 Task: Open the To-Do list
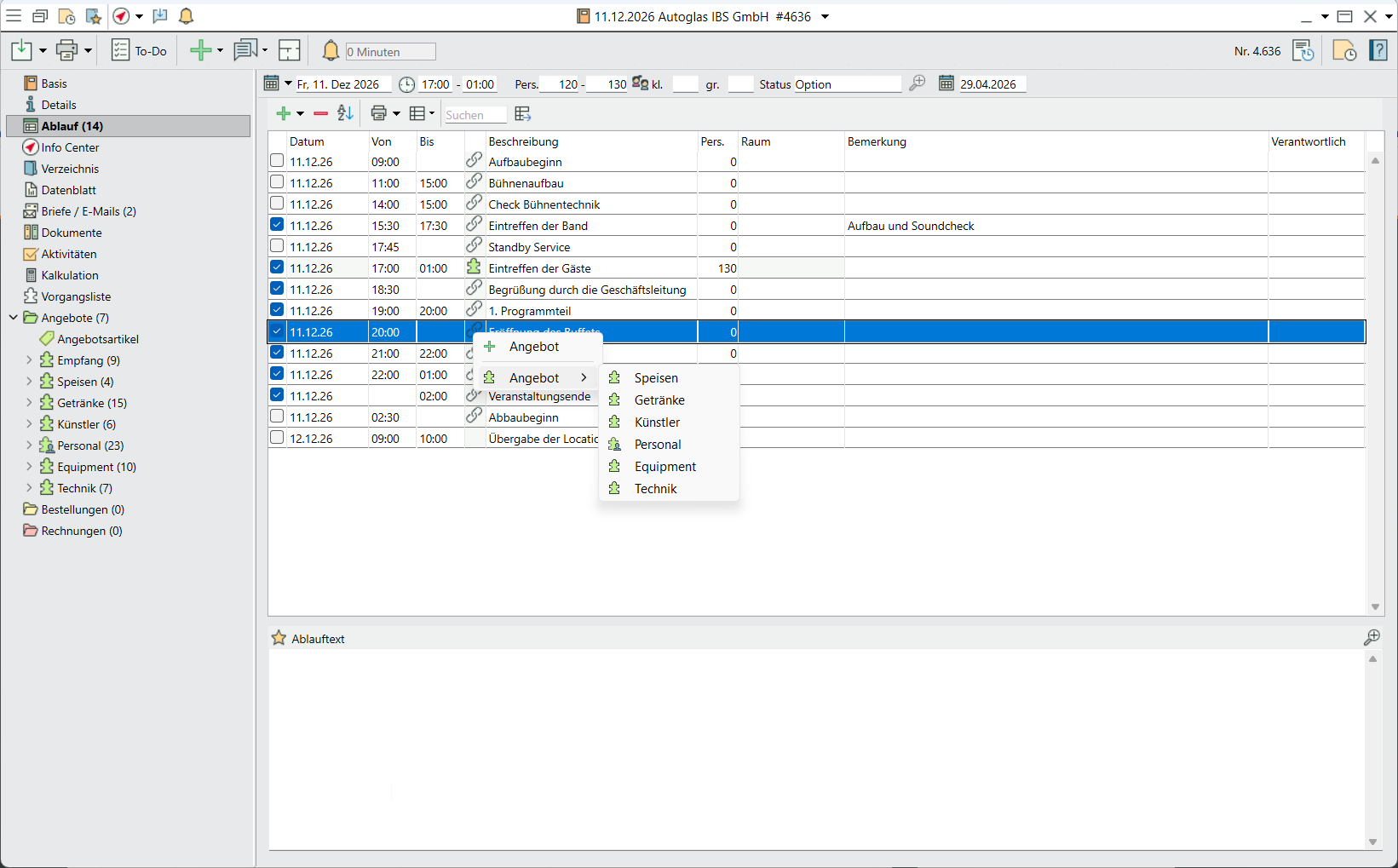click(140, 51)
